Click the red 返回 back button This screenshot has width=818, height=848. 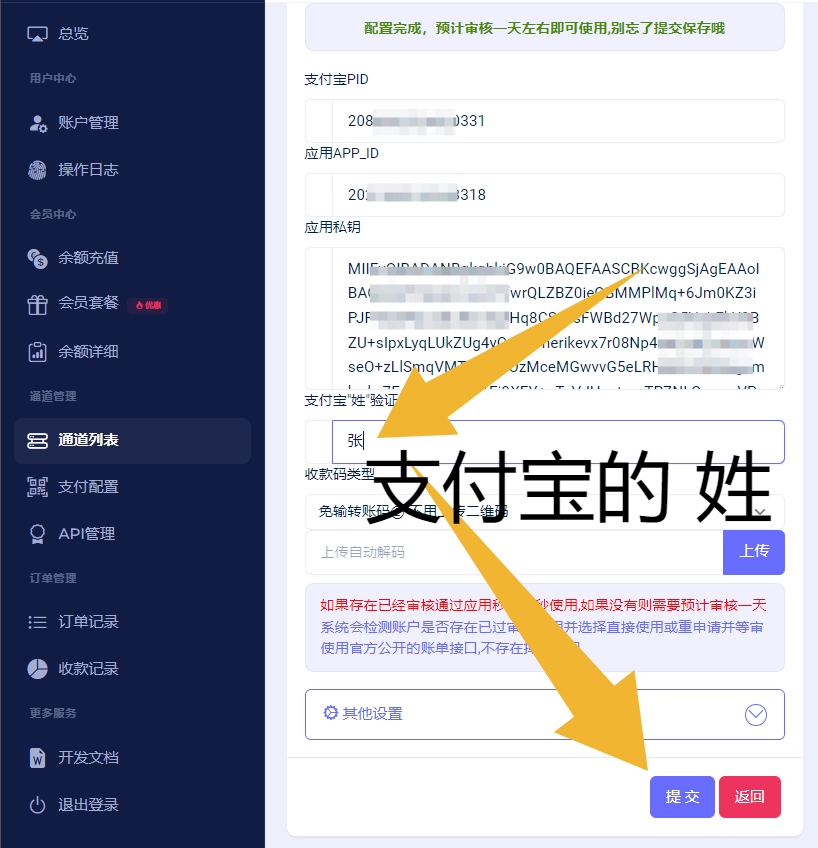[750, 797]
